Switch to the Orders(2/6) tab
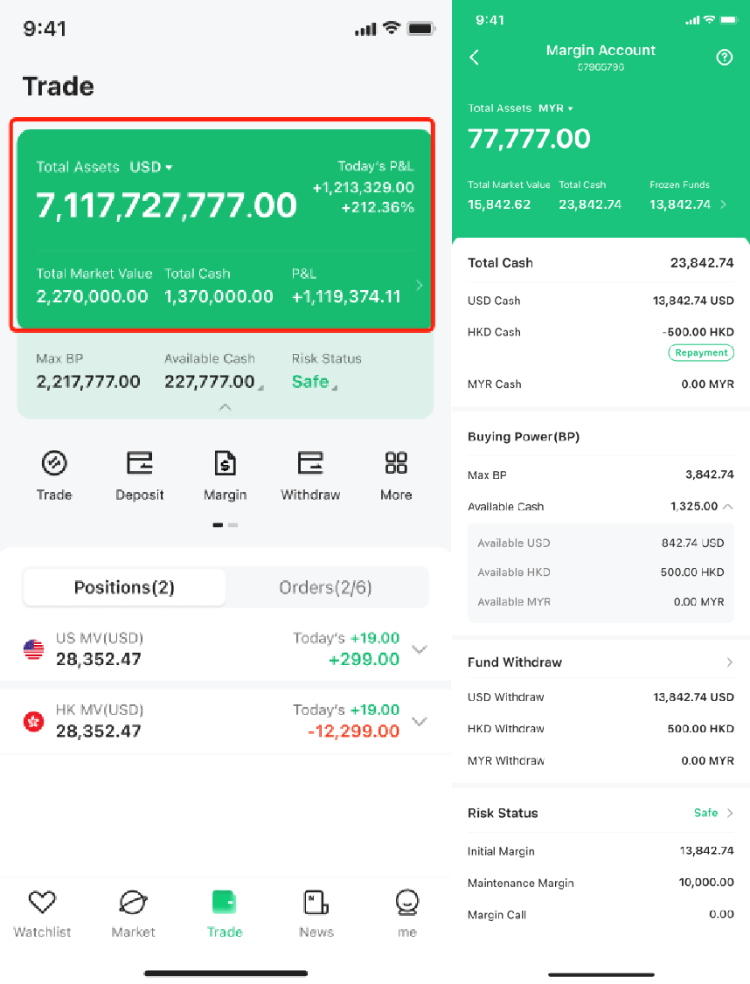Viewport: 750px width, 984px height. 326,587
